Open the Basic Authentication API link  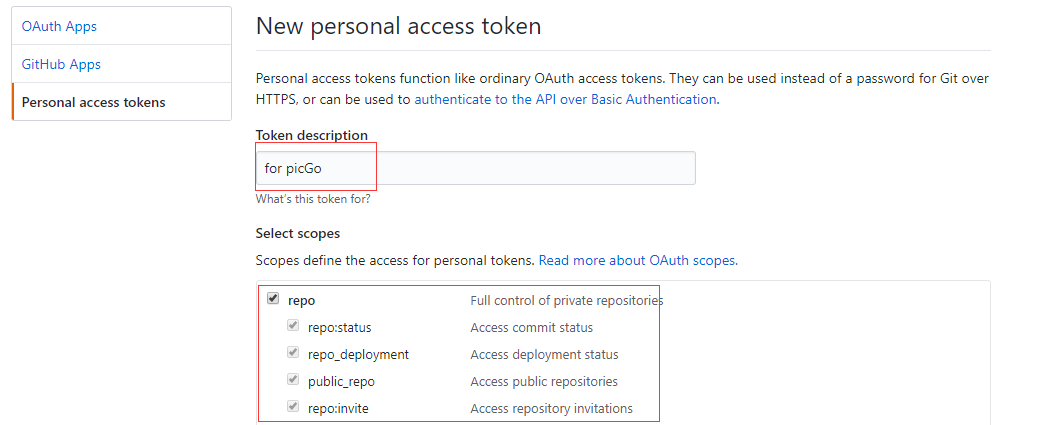point(565,99)
